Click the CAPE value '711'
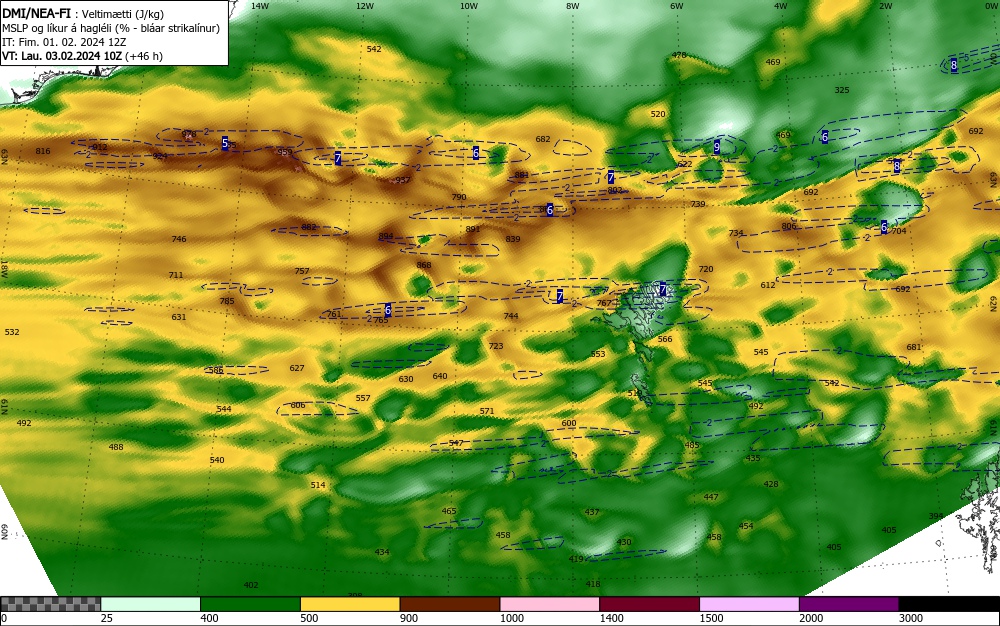The height and width of the screenshot is (626, 1000). [176, 275]
